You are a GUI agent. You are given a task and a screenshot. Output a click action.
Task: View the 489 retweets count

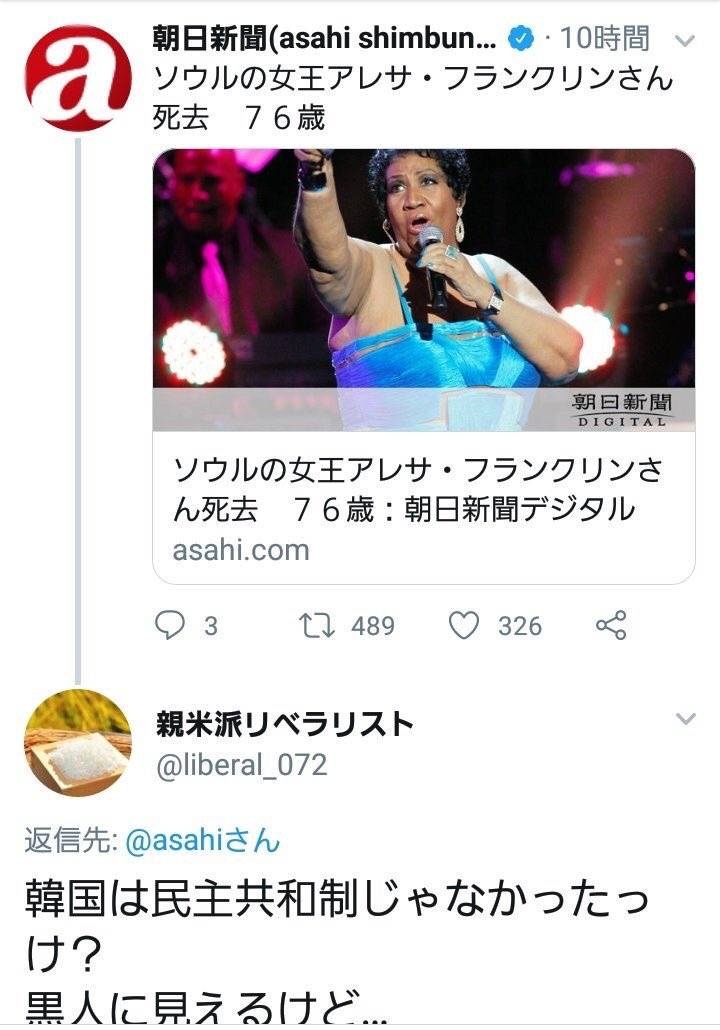tap(373, 626)
